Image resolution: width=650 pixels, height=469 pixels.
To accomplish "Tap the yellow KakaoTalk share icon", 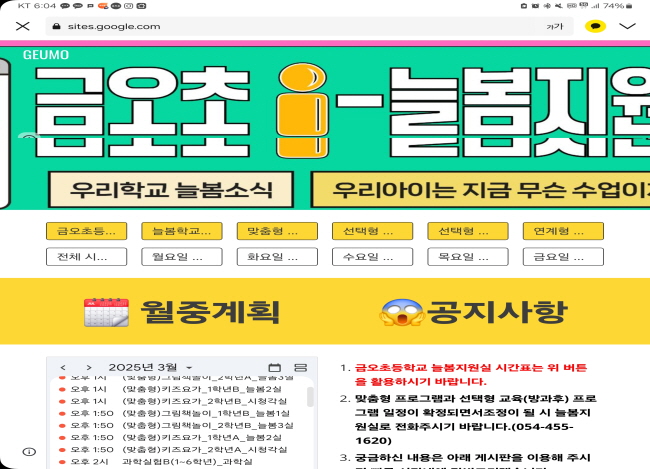I will point(594,26).
